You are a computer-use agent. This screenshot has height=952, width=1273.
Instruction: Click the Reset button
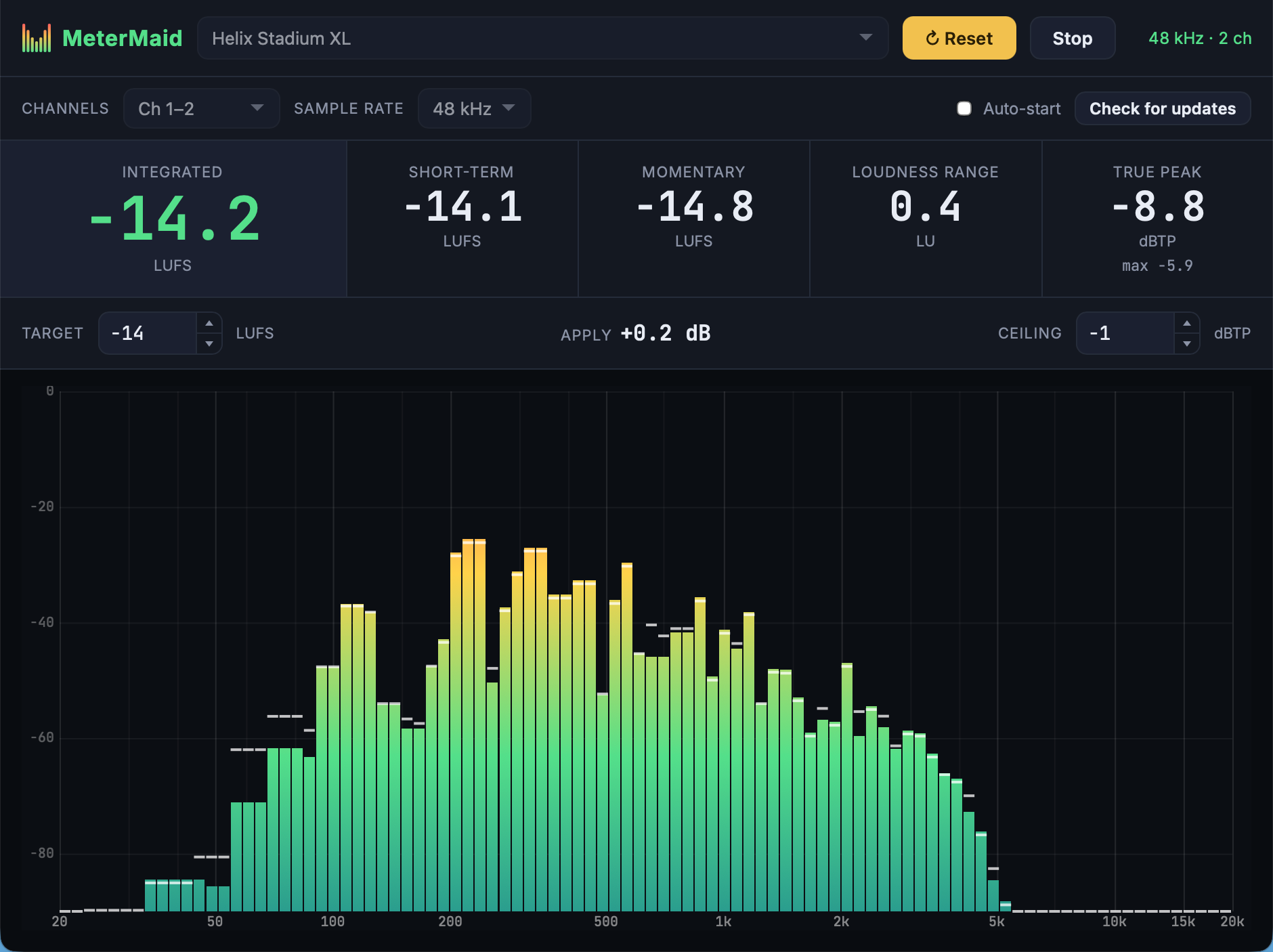tap(959, 38)
